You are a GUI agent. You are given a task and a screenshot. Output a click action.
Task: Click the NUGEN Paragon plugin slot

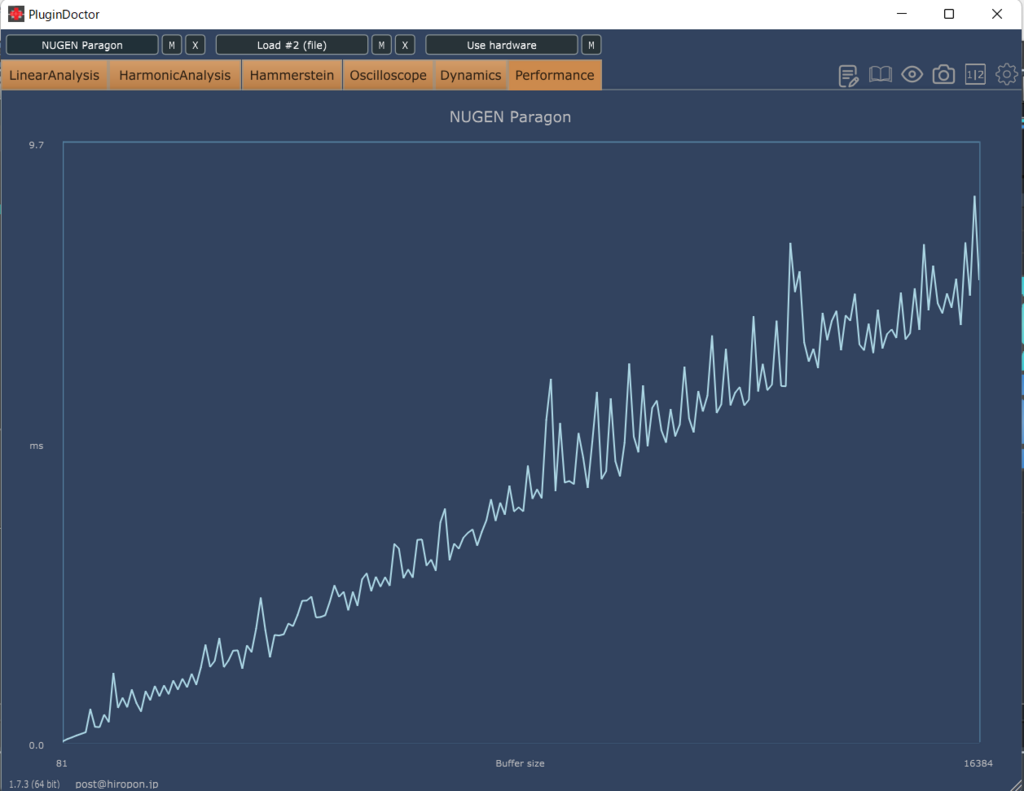point(82,45)
